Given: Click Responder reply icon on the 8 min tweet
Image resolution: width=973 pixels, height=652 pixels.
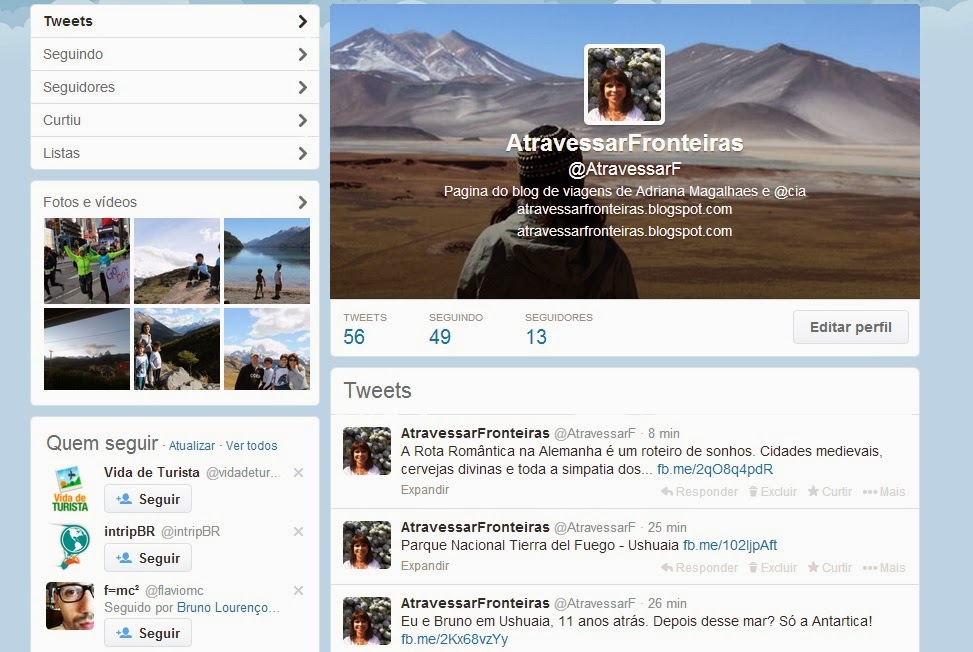Looking at the screenshot, I should tap(699, 491).
